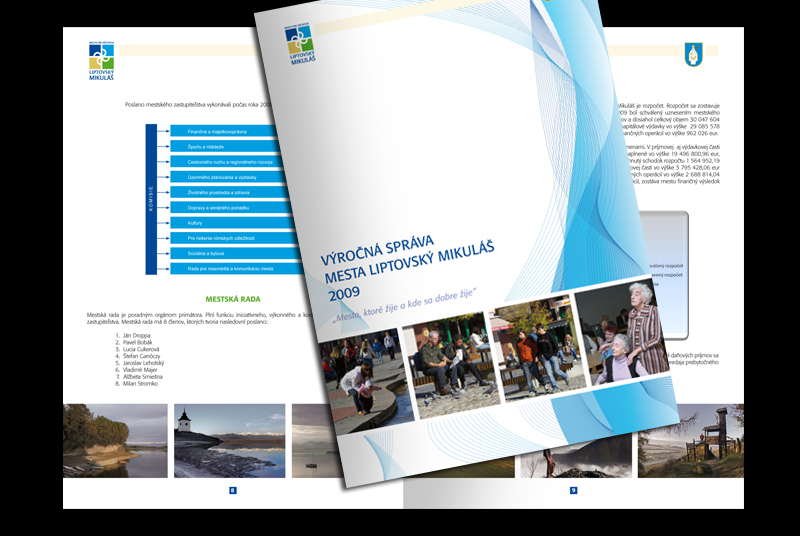Select 'Dopravy a verejného poriadku' box
This screenshot has height=536, width=800.
tap(232, 208)
